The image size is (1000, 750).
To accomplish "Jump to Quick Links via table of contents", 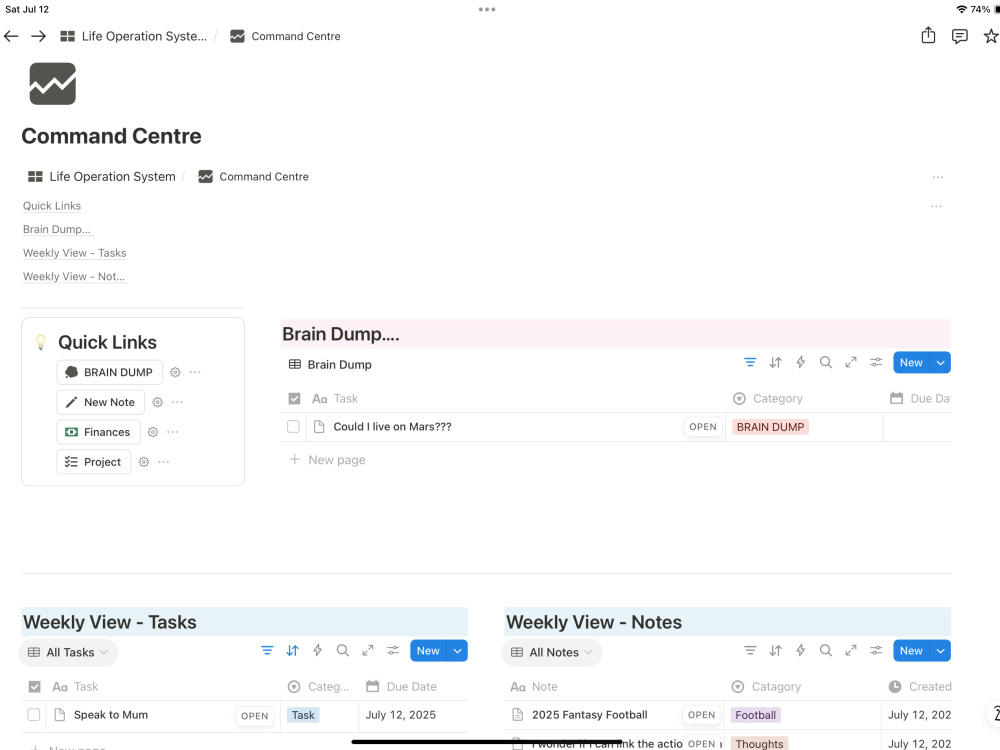I will (52, 205).
